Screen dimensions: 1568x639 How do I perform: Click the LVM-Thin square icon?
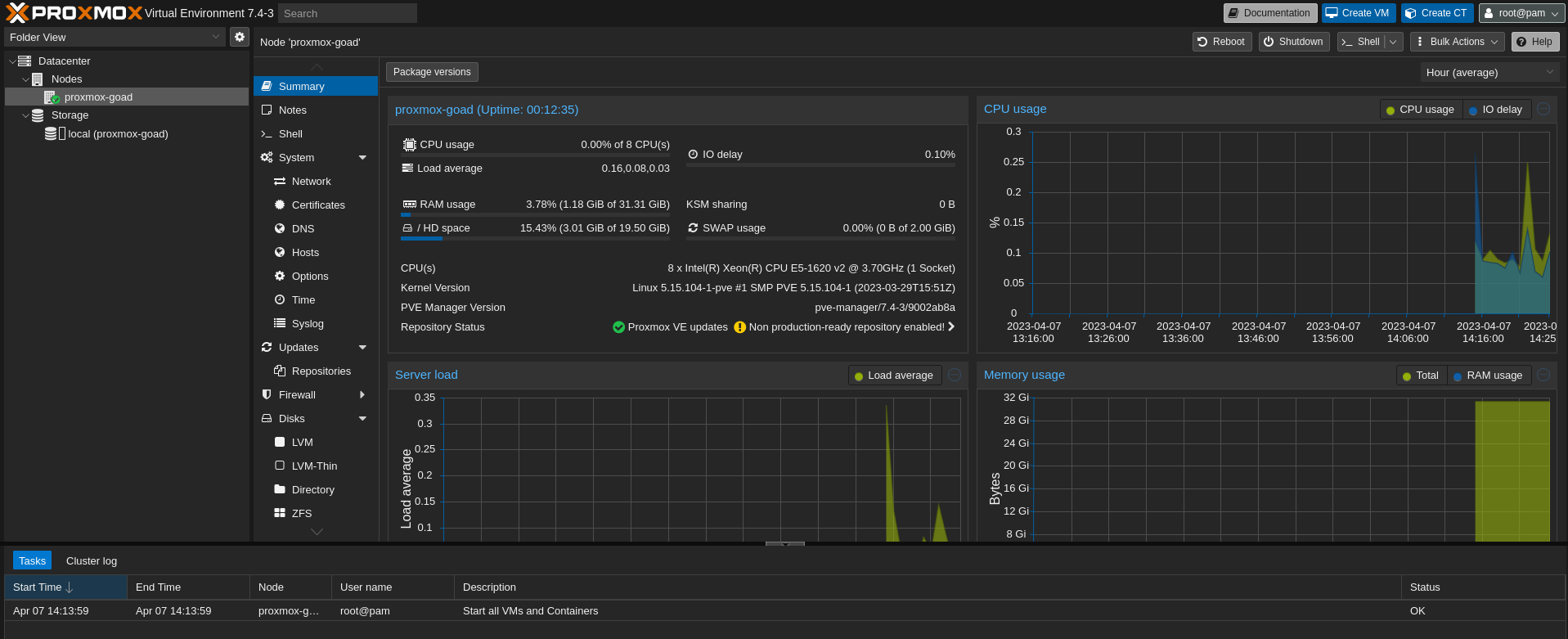click(280, 466)
